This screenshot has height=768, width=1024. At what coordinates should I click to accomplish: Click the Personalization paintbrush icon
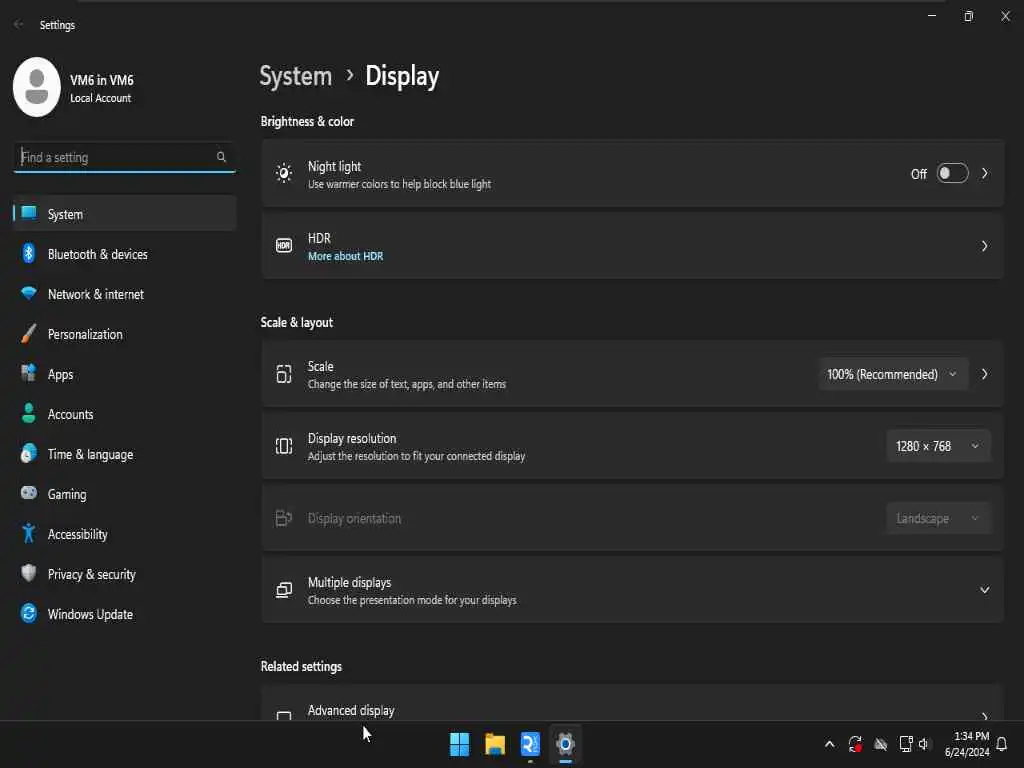pyautogui.click(x=29, y=334)
